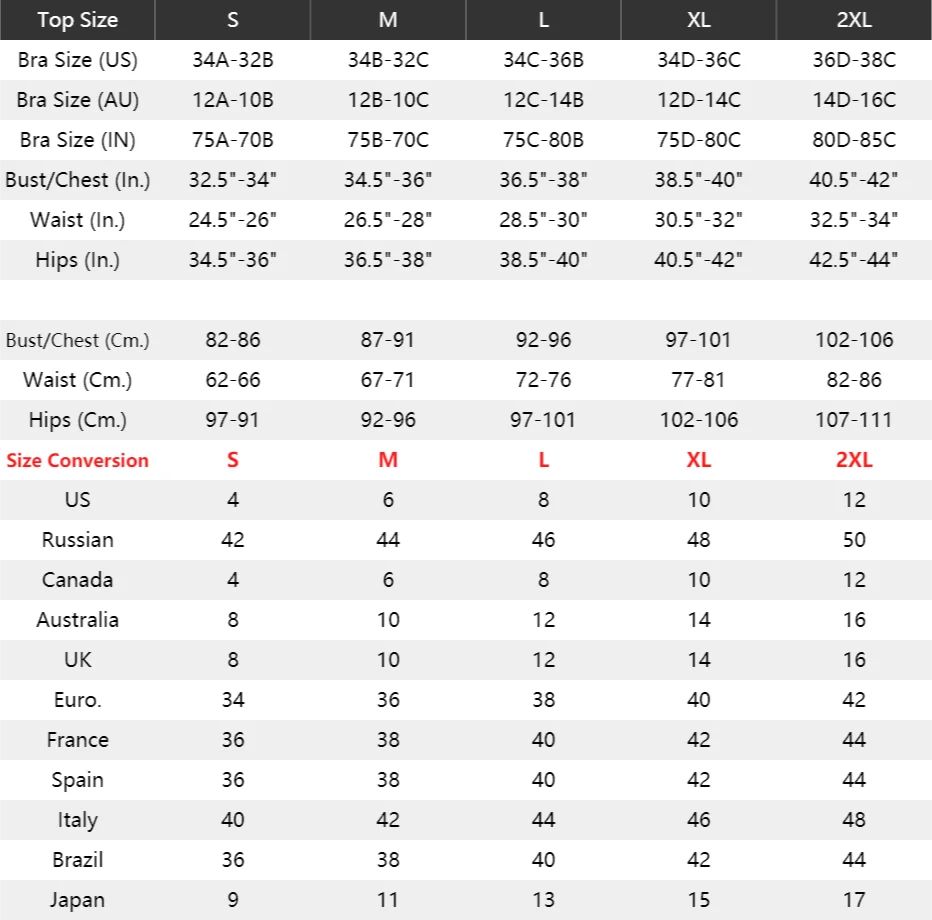Select the 75C-80B bra size cell
This screenshot has width=932, height=920.
coord(543,140)
